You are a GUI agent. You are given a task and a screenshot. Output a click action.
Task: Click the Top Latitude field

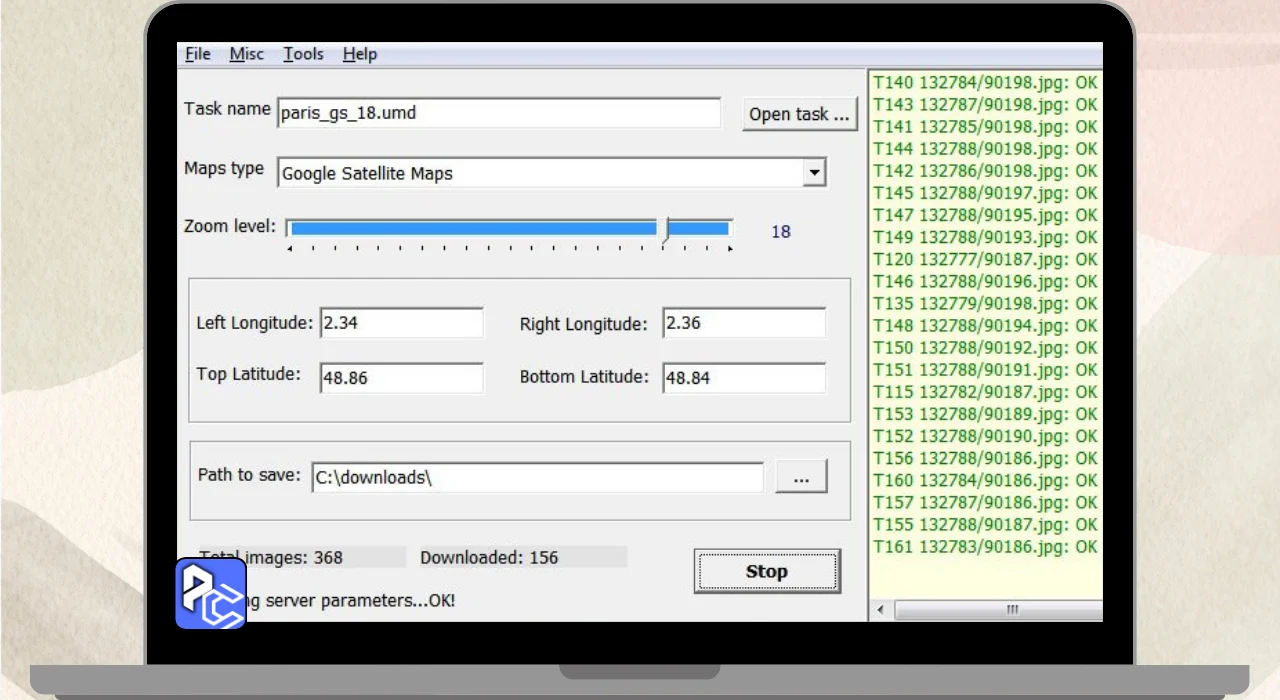pyautogui.click(x=402, y=378)
